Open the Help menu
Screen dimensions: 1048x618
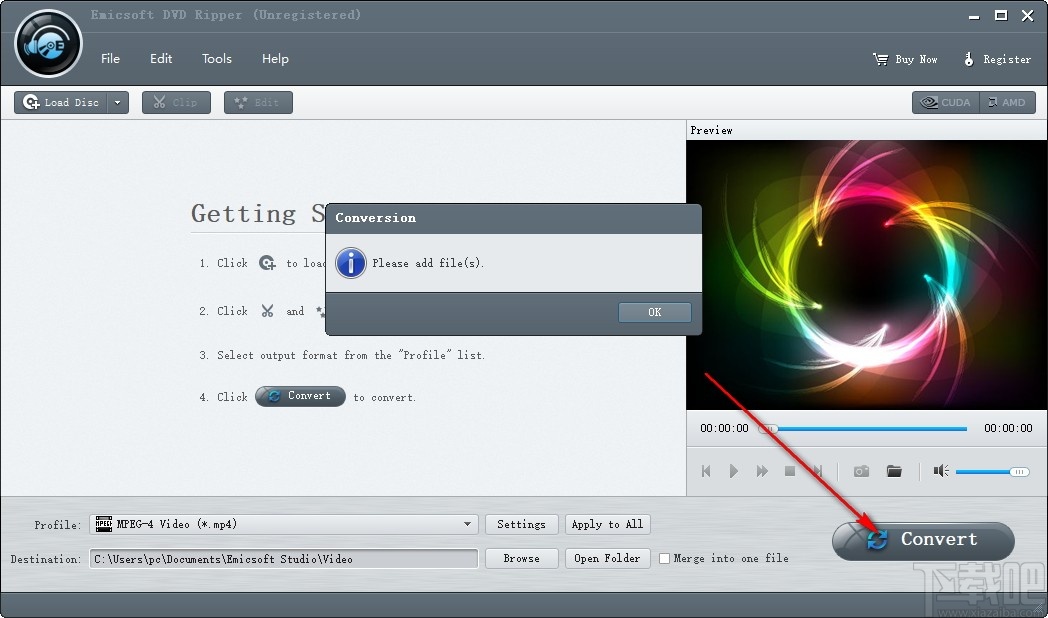coord(275,59)
